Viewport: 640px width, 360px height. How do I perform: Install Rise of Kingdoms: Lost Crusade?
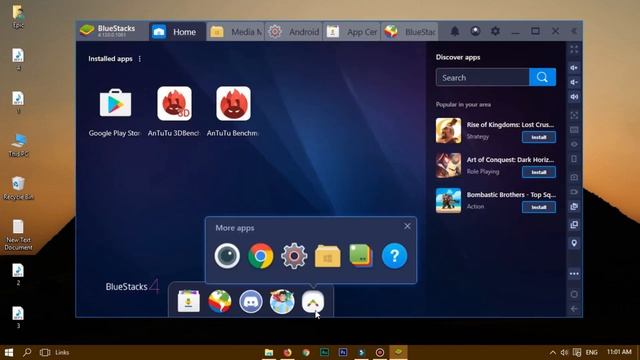pyautogui.click(x=539, y=137)
